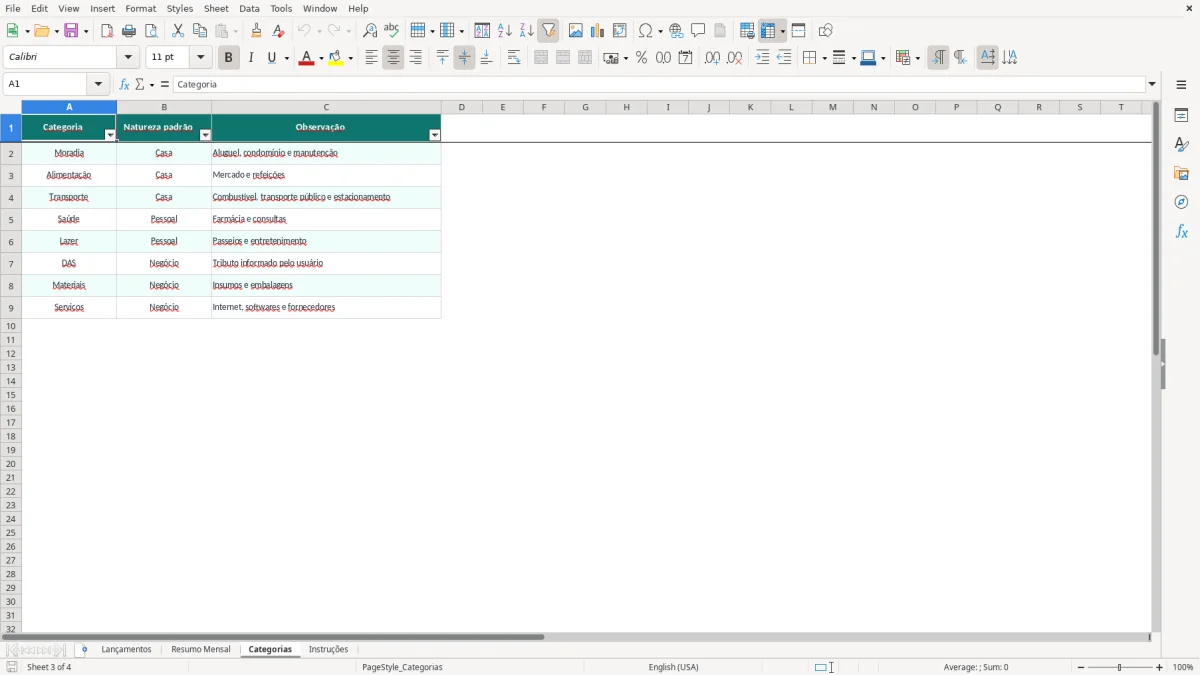
Task: Toggle Center Horizontally alignment
Action: (393, 58)
